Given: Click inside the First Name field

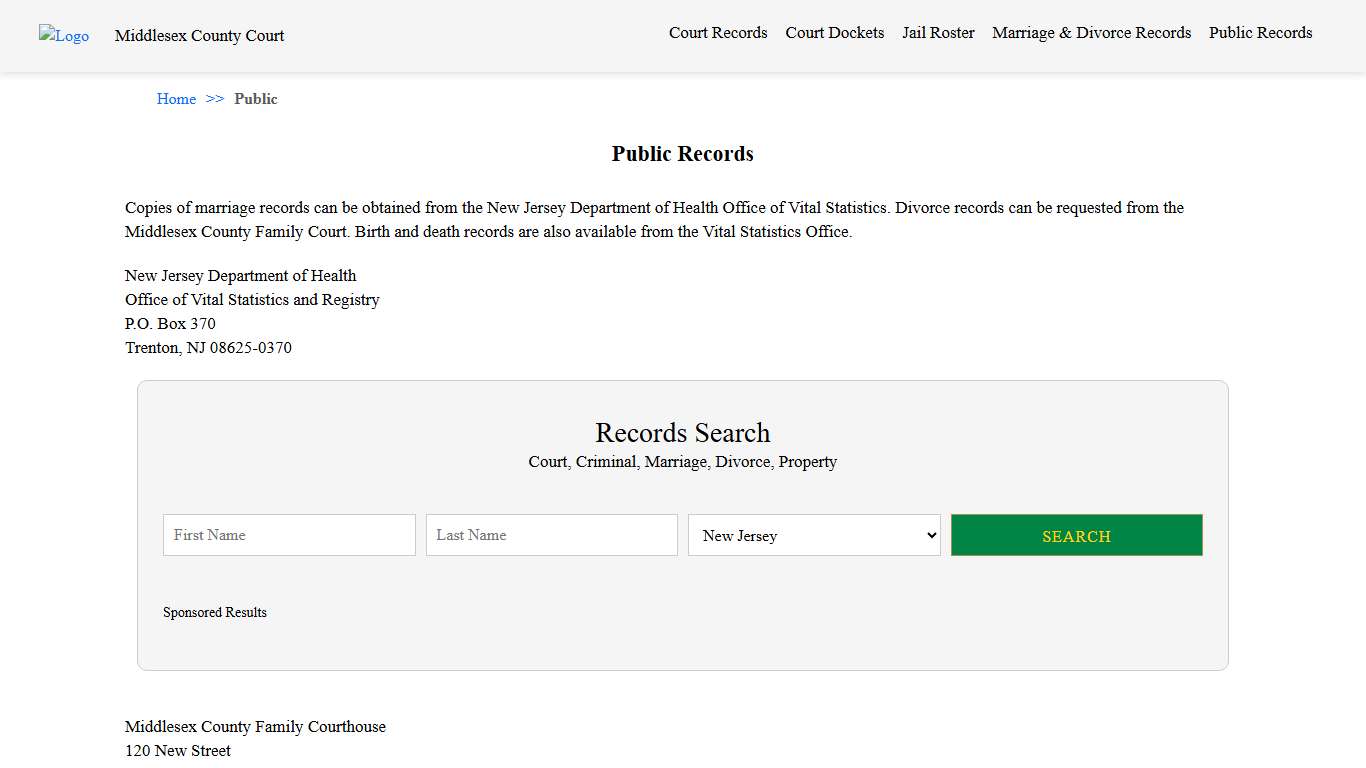Looking at the screenshot, I should [x=288, y=535].
